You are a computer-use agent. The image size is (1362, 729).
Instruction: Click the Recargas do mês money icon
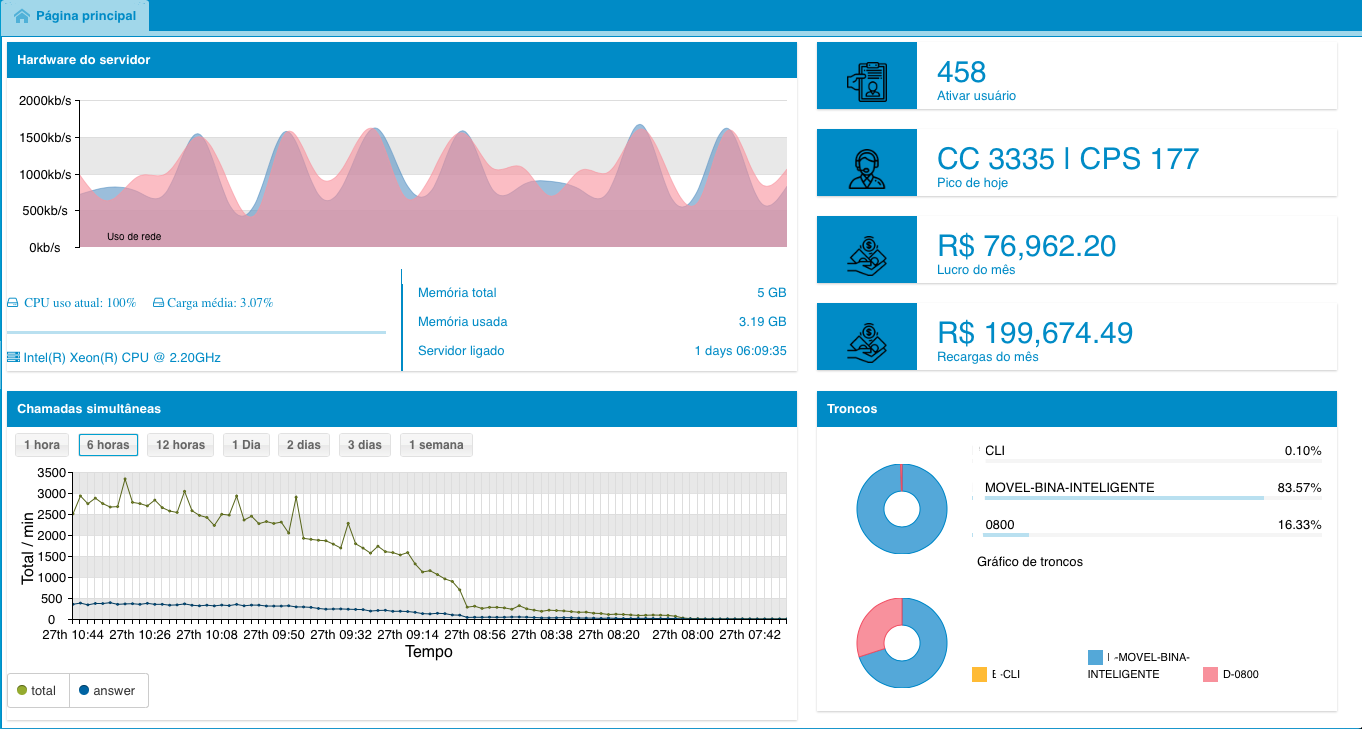866,343
